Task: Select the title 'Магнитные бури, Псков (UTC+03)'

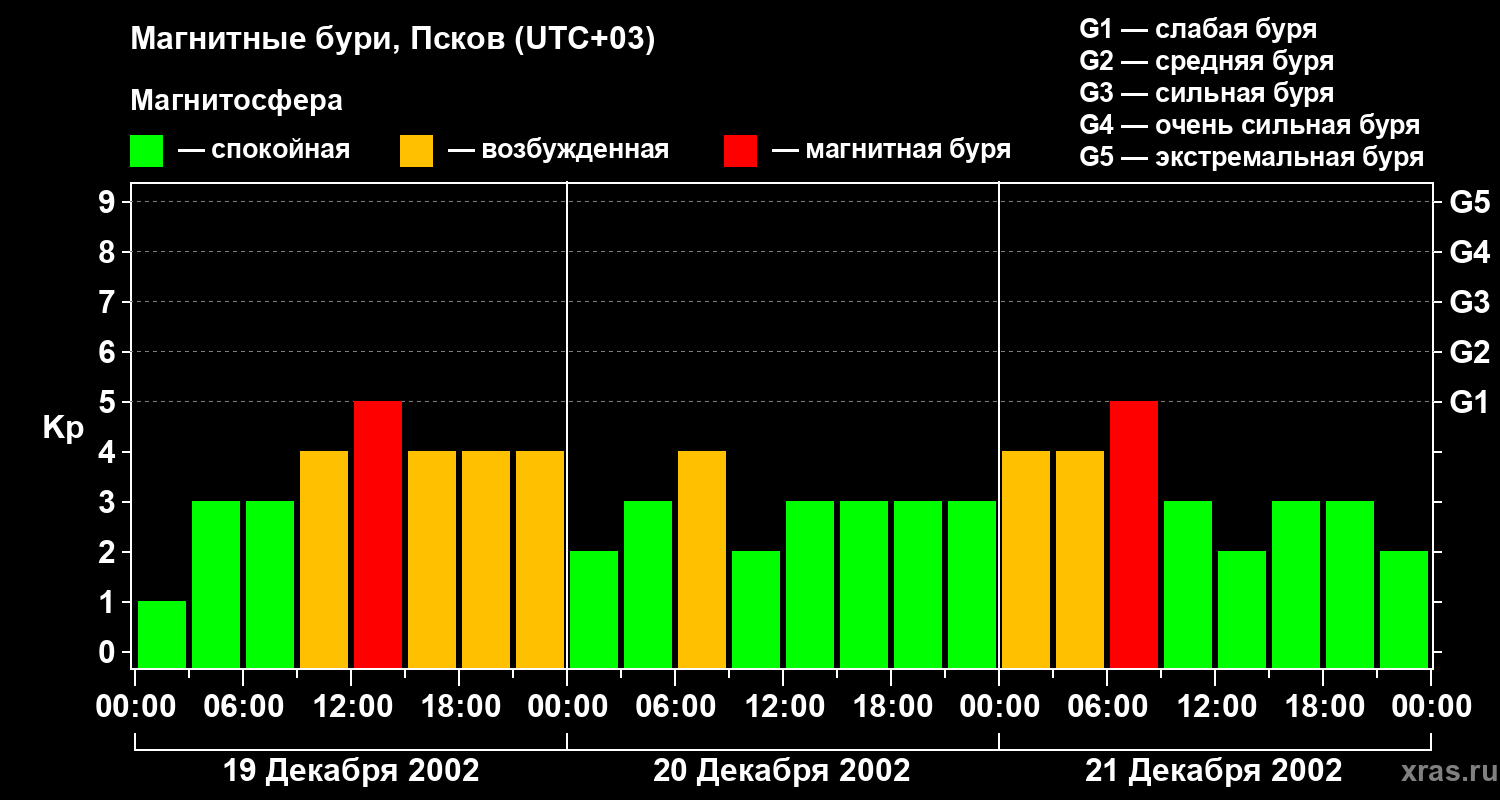Action: [393, 40]
